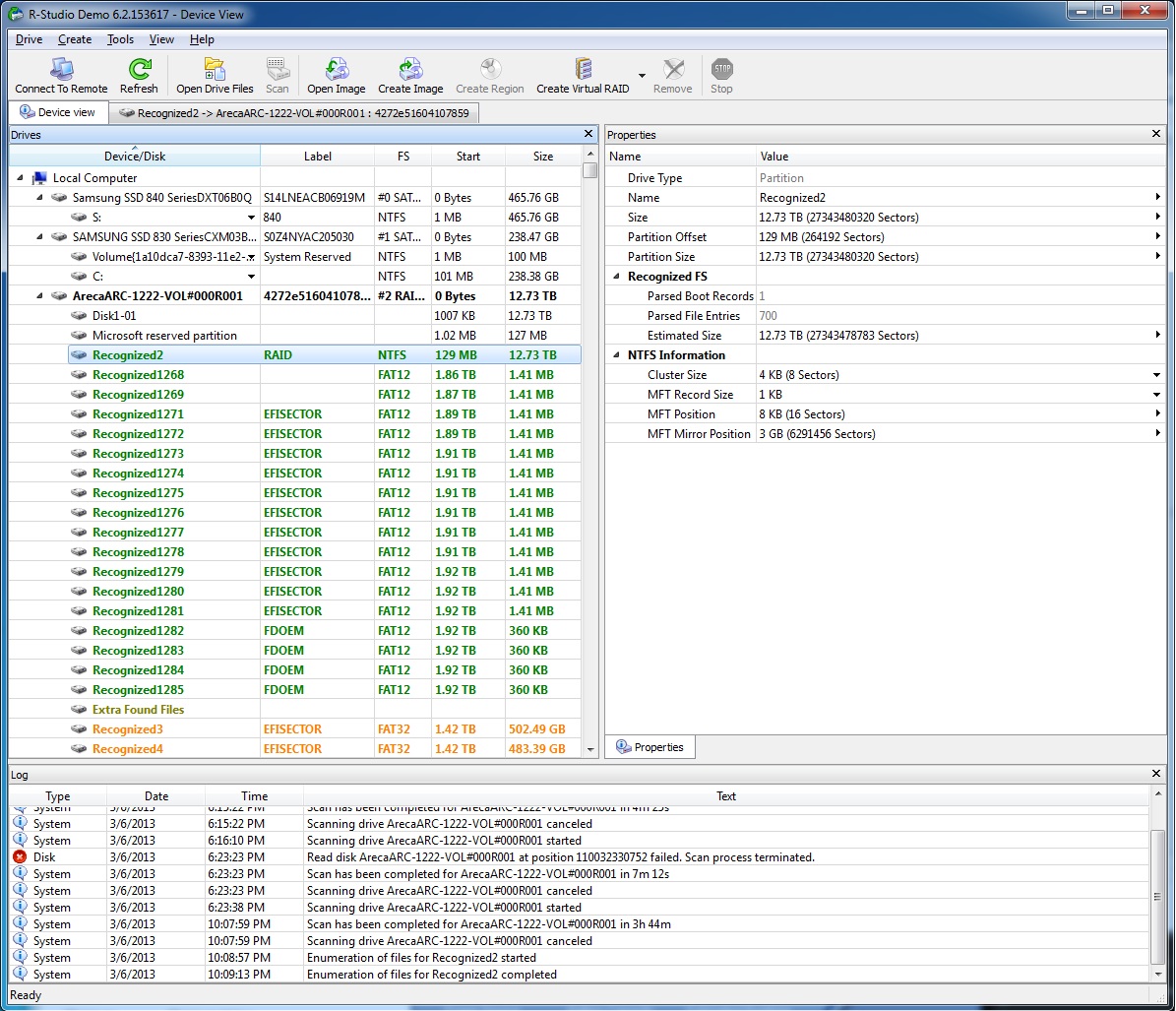
Task: Click the Log Text column header
Action: pyautogui.click(x=725, y=795)
